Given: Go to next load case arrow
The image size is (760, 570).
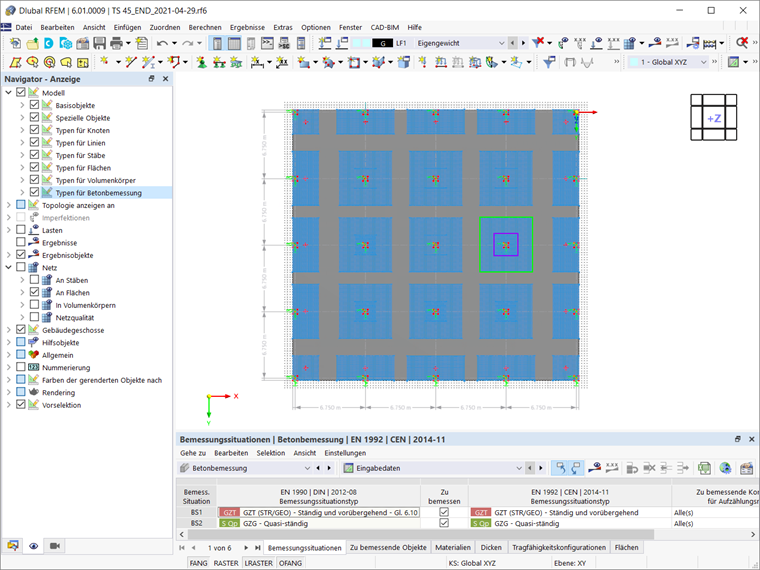Looking at the screenshot, I should [x=523, y=43].
